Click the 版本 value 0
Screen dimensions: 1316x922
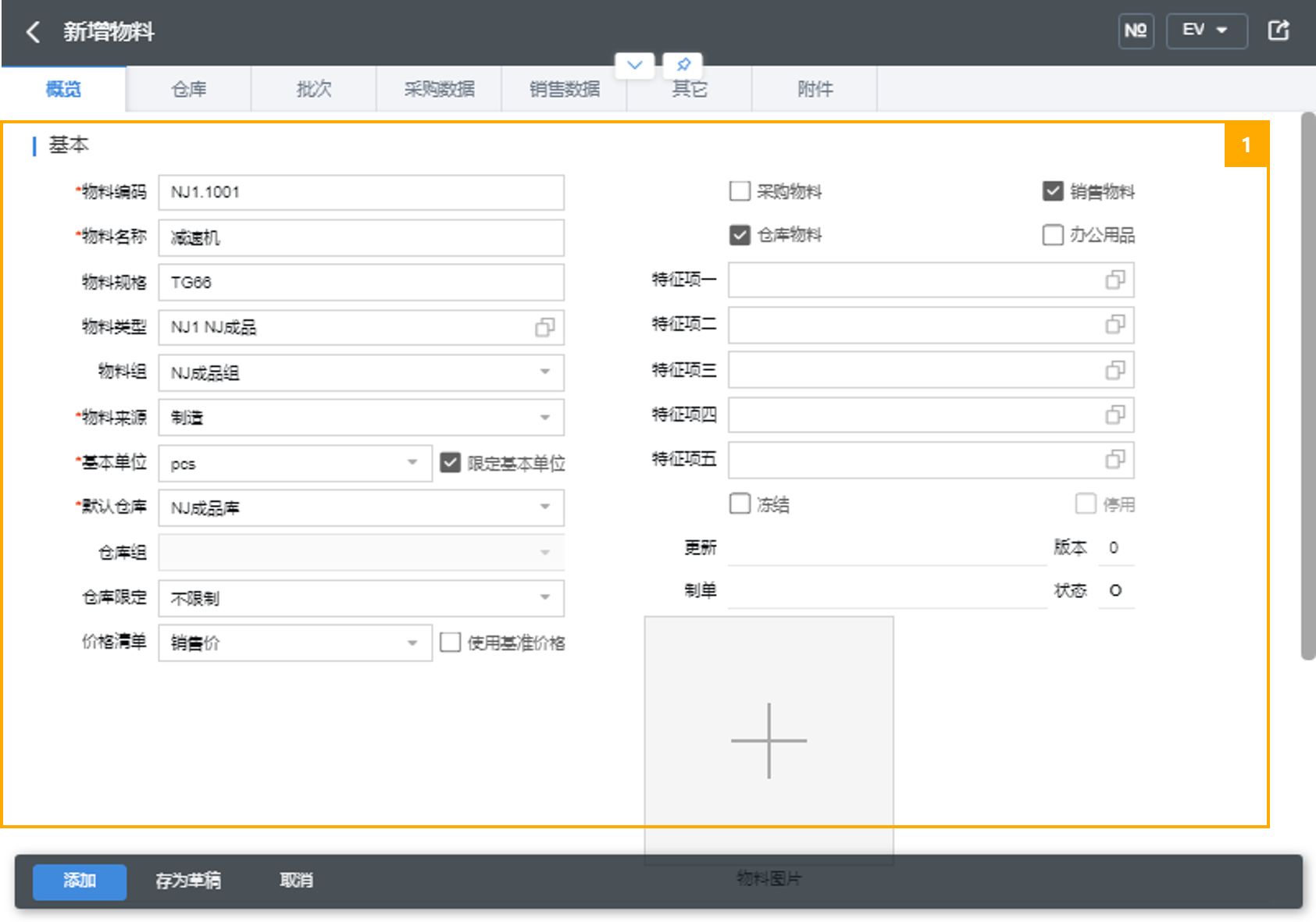(x=1115, y=547)
